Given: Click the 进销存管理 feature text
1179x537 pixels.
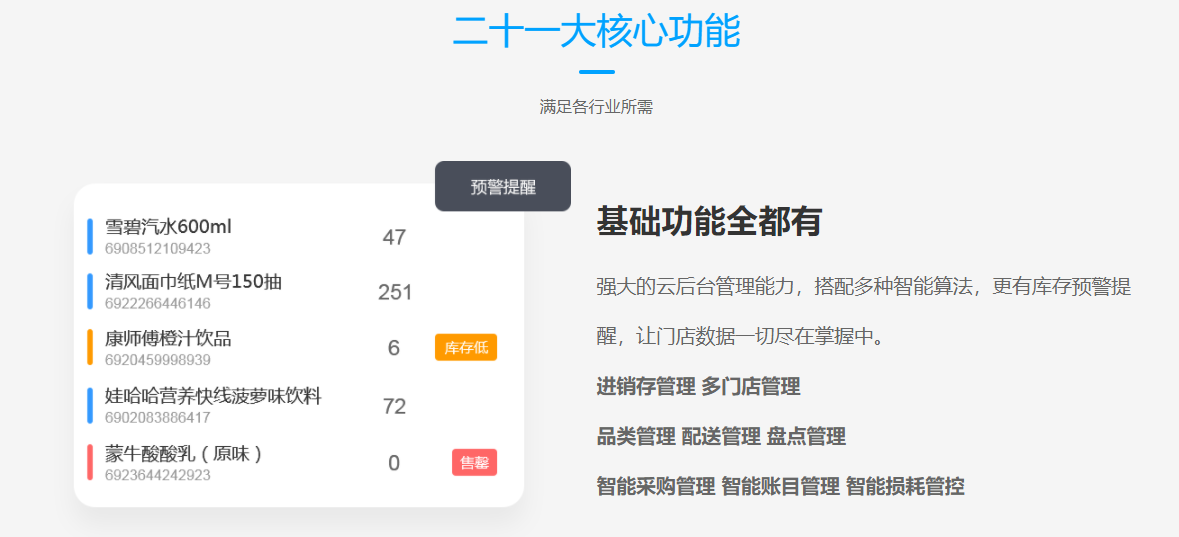Looking at the screenshot, I should coord(646,387).
